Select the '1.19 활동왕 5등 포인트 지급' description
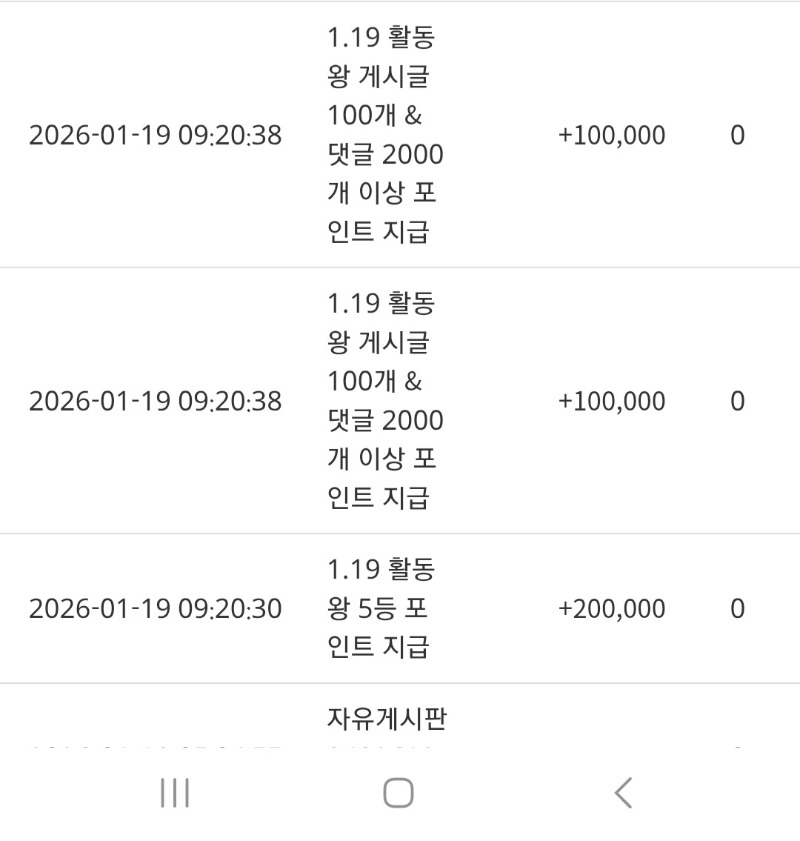The height and width of the screenshot is (841, 800). (381, 608)
